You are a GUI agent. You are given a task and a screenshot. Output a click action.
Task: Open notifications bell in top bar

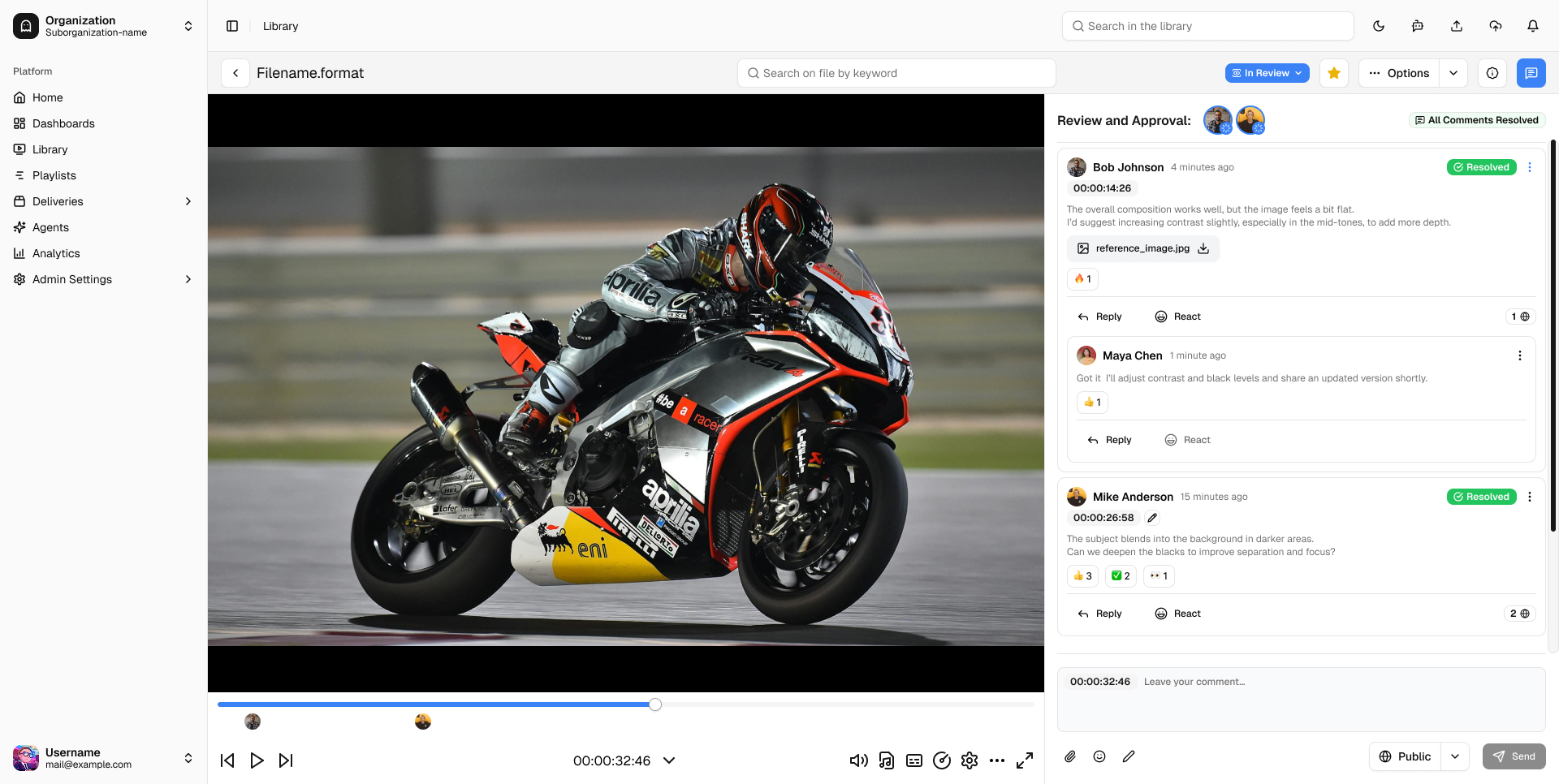[1532, 26]
